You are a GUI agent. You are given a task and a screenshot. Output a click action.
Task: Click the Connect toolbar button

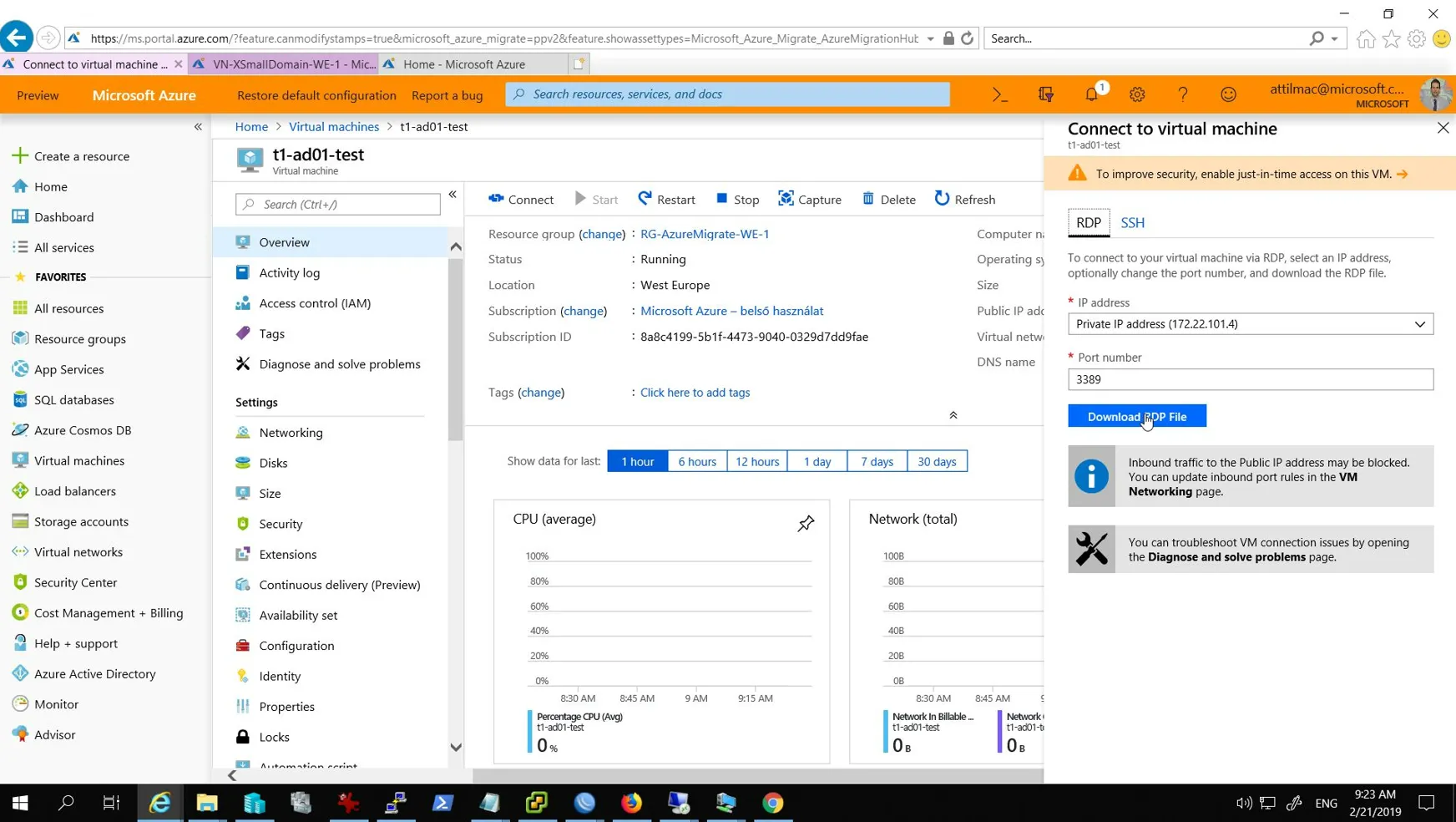[521, 199]
